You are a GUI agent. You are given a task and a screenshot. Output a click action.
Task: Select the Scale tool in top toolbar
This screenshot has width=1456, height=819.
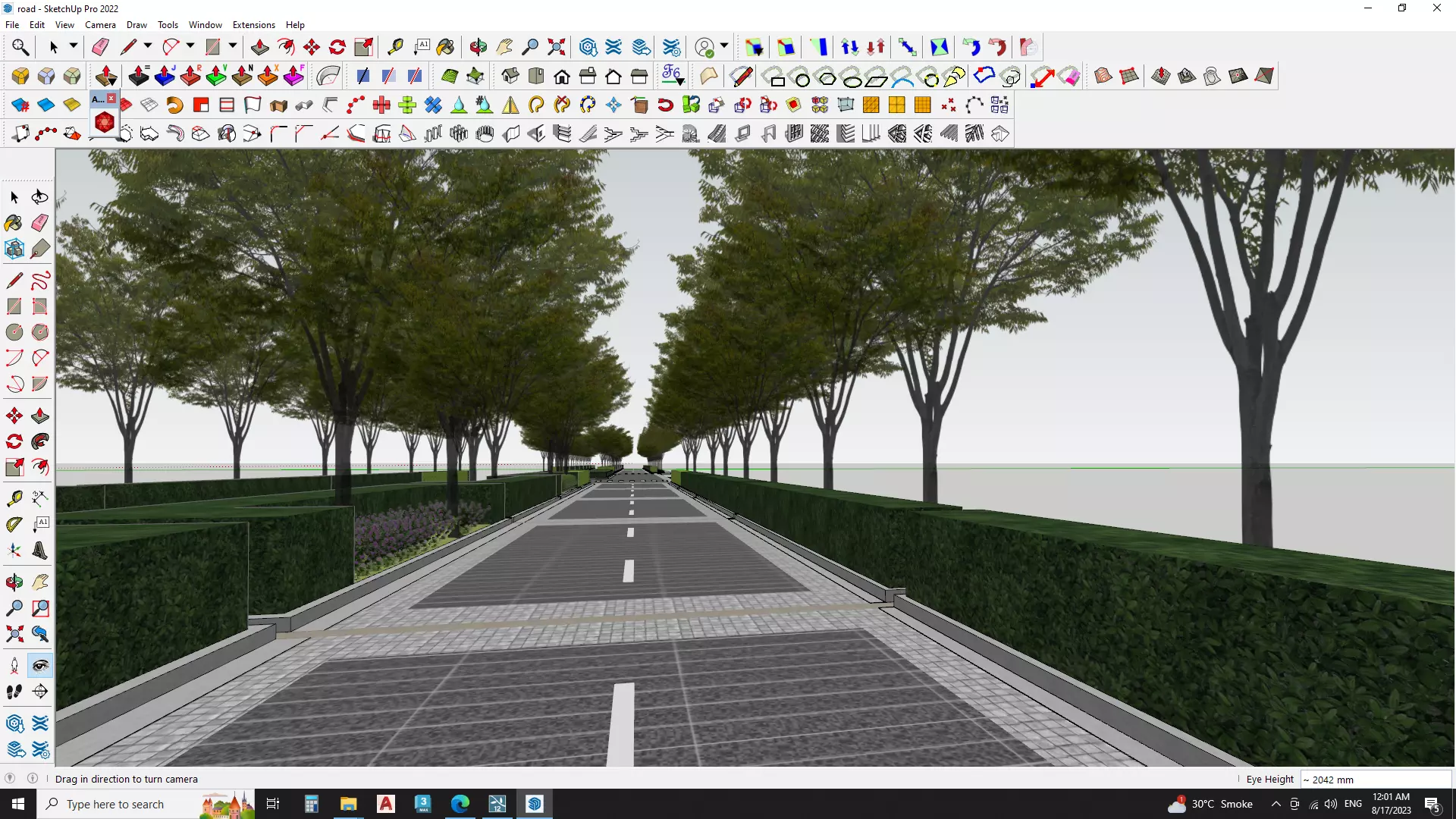[364, 47]
